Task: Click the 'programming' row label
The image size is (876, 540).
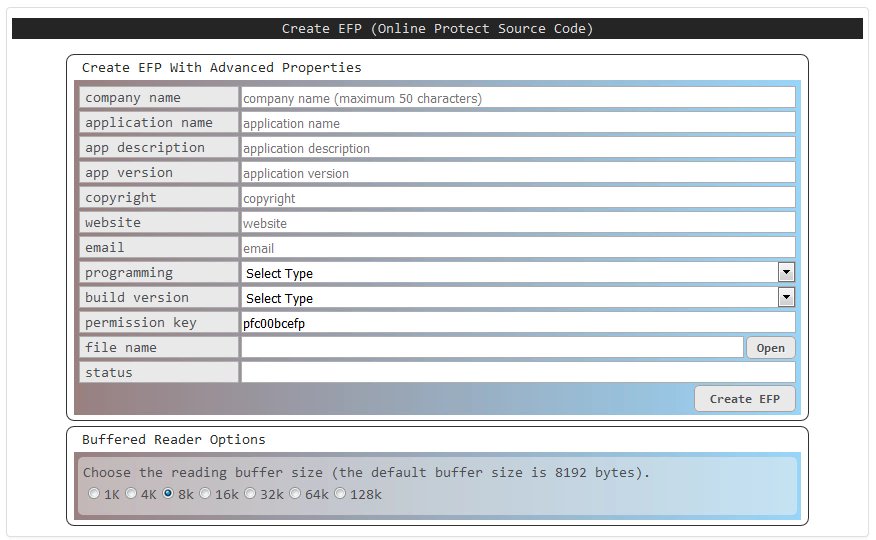Action: point(159,273)
